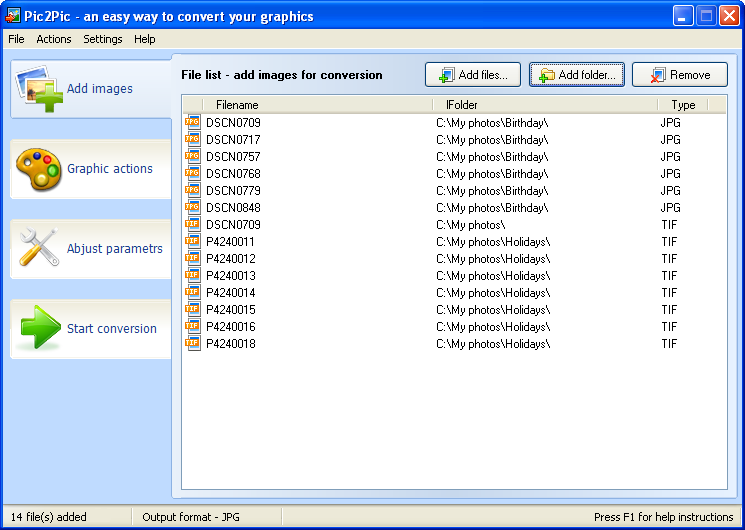Select the filename DSCN0779

233,191
